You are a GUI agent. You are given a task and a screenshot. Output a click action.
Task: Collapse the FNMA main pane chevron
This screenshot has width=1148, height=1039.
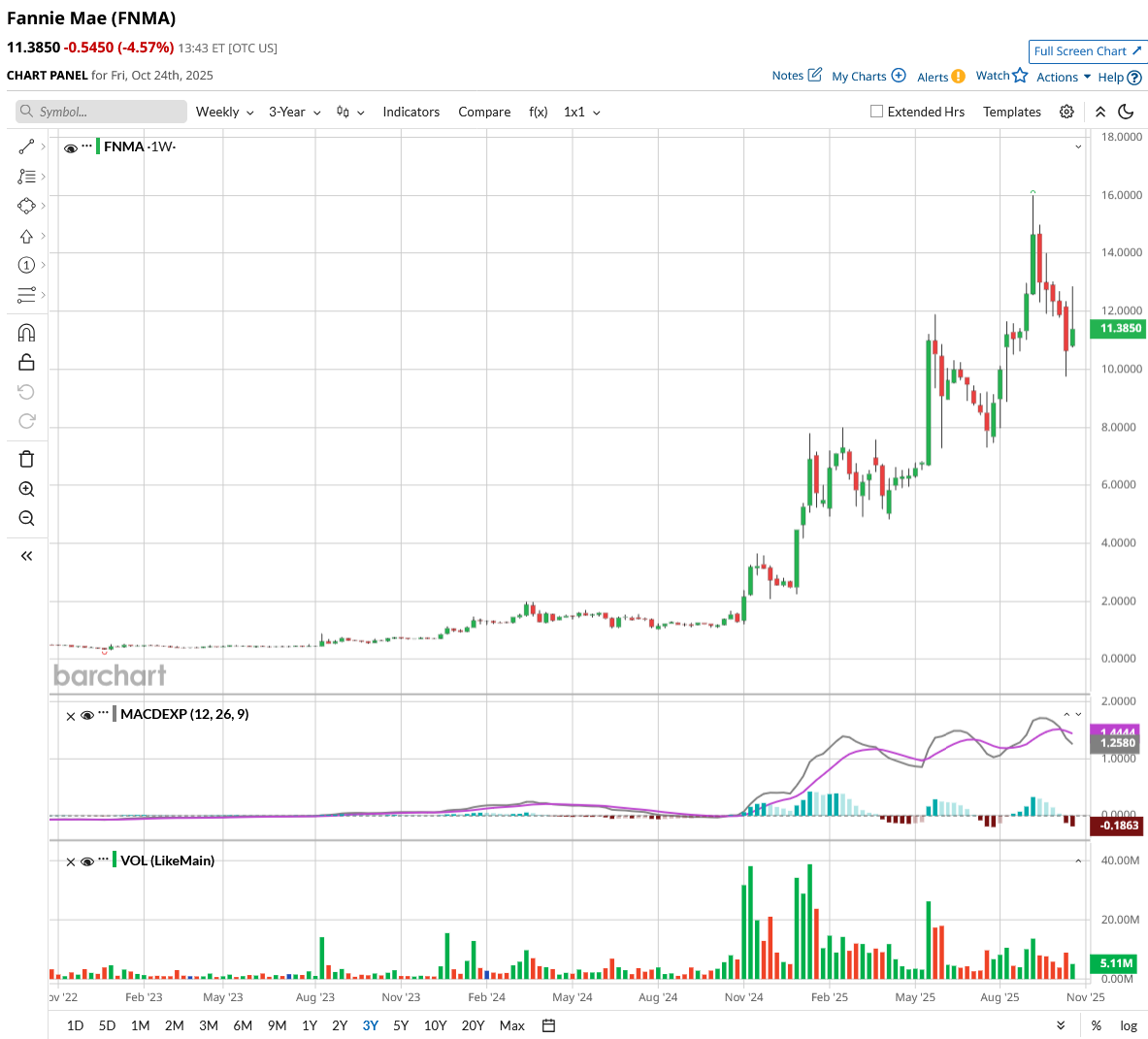[1078, 147]
